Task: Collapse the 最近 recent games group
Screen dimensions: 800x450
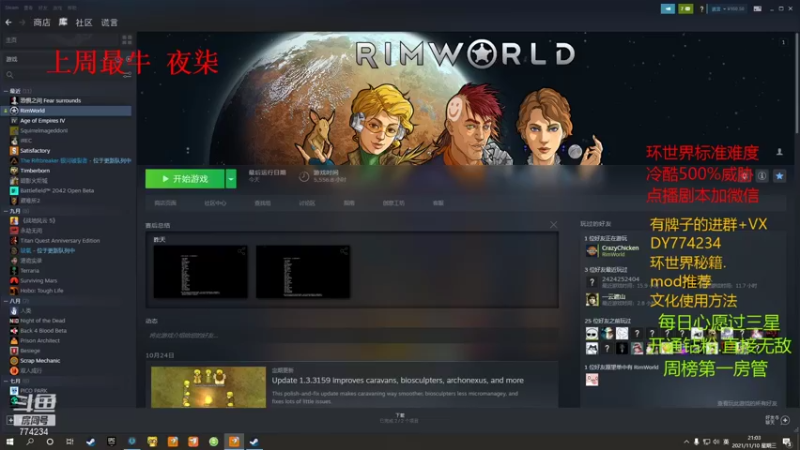Action: coord(6,91)
